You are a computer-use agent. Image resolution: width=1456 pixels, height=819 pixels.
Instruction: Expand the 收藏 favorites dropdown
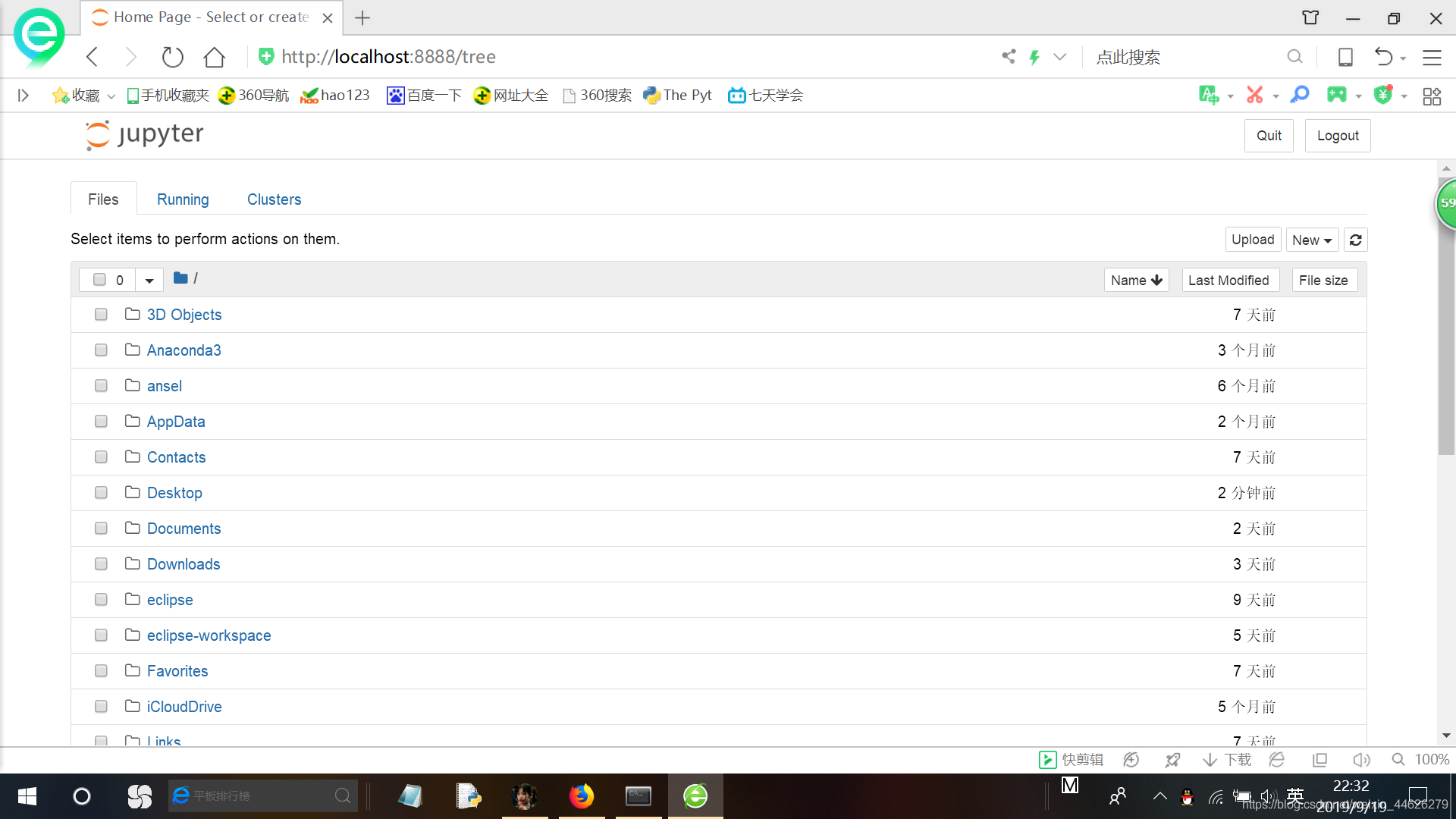[x=111, y=96]
